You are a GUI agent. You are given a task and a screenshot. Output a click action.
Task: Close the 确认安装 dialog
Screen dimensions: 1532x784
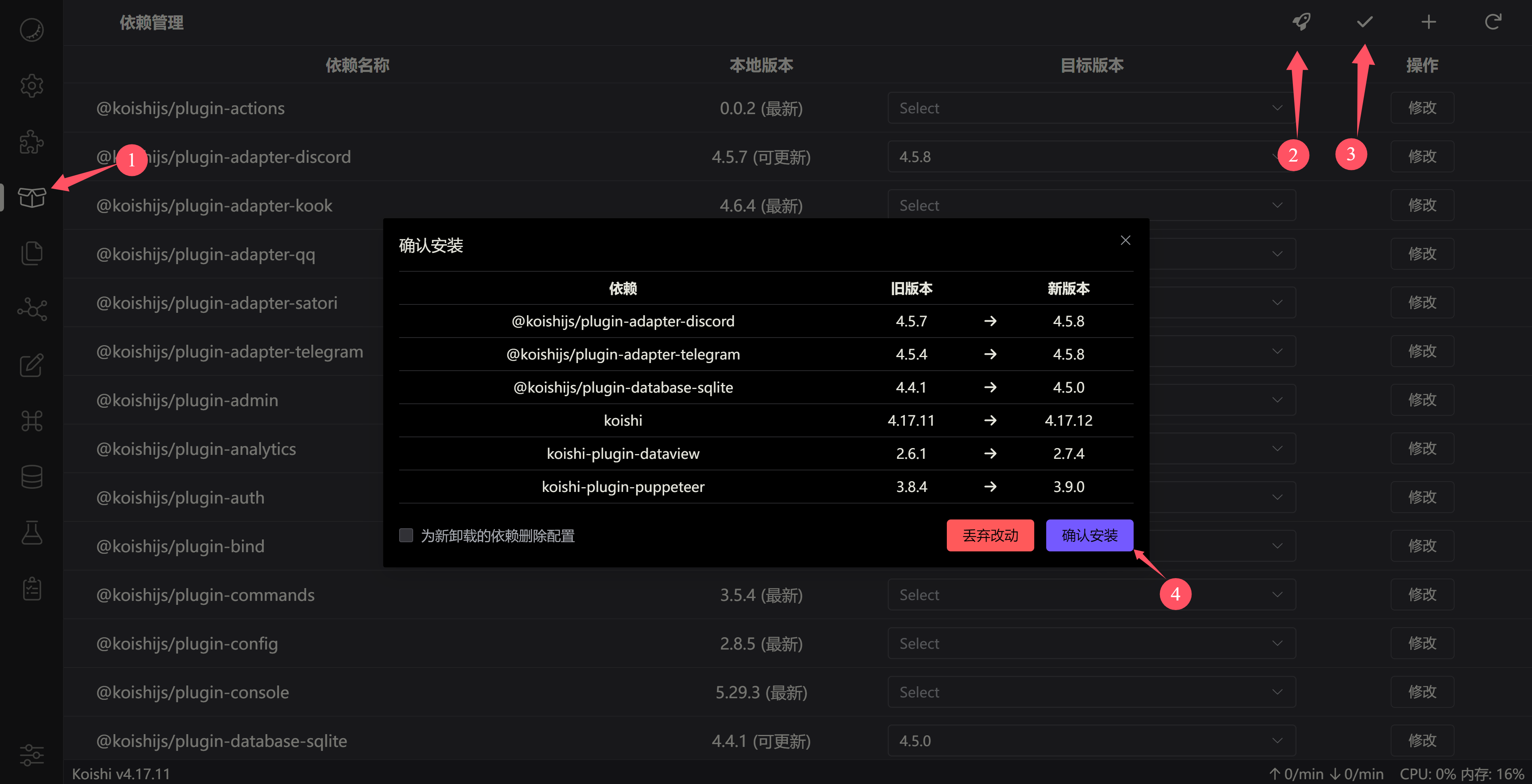tap(1124, 240)
